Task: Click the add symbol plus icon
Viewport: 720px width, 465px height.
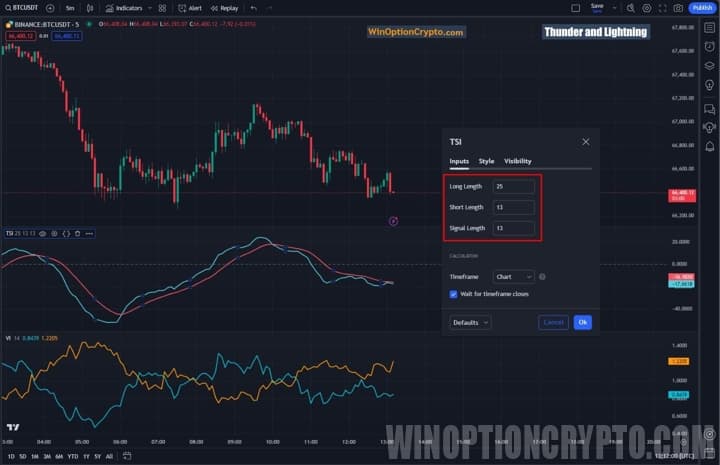Action: coord(50,7)
